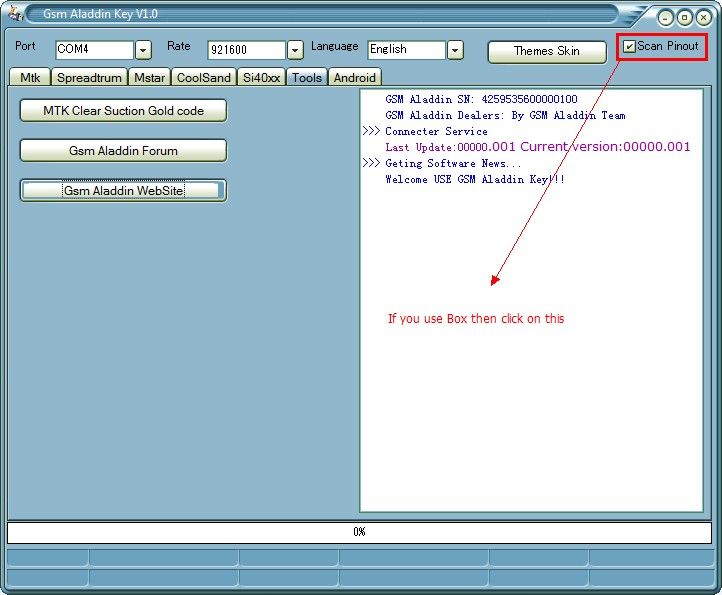Viewport: 722px width, 595px height.
Task: Open the Port dropdown arrow
Action: coord(143,50)
